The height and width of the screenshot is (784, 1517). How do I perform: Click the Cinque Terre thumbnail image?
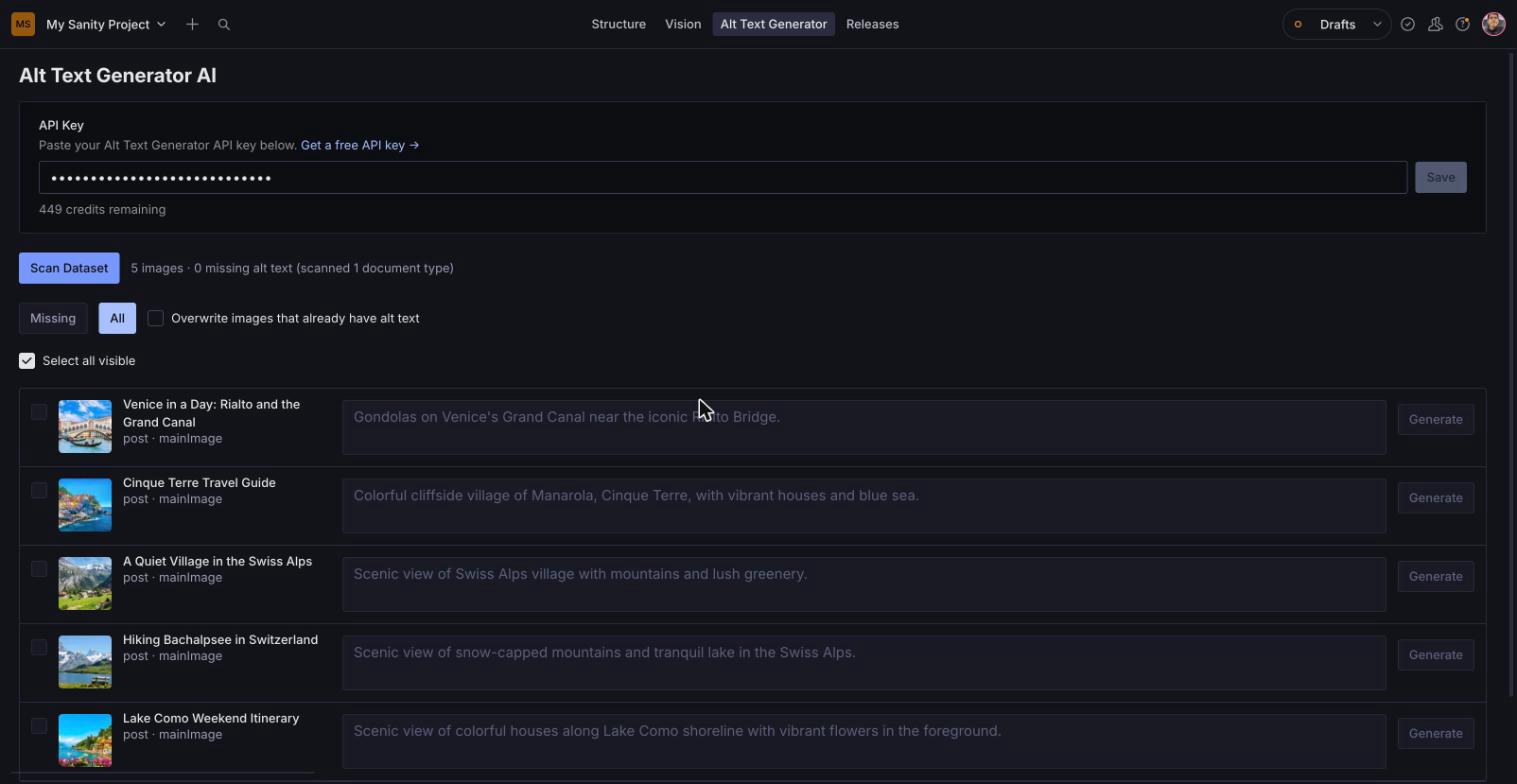click(x=85, y=505)
